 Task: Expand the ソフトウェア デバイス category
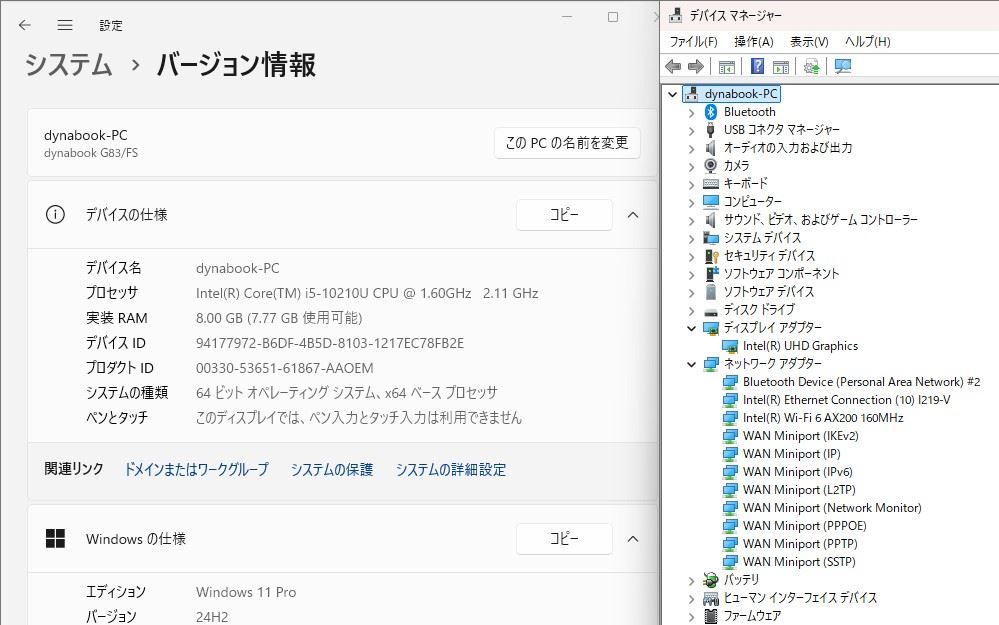692,292
